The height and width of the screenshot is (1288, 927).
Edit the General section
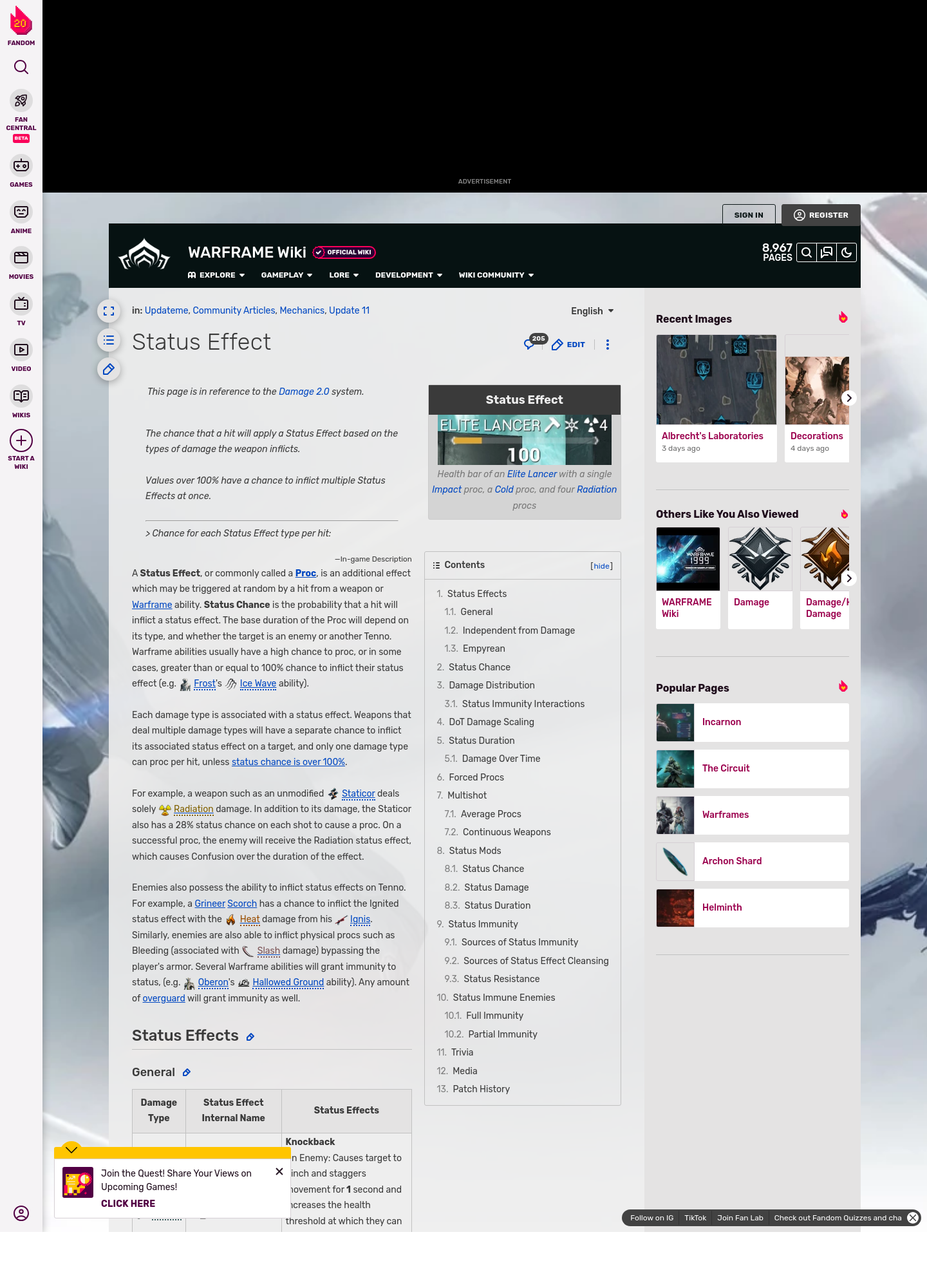click(x=187, y=1072)
